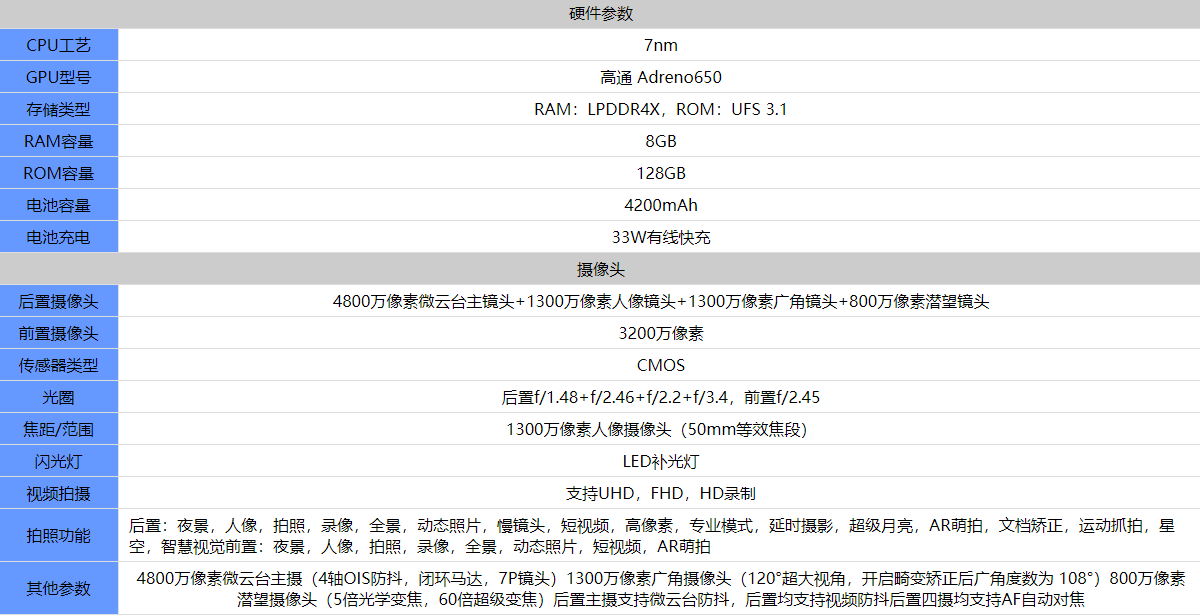Click the 8GB RAM value cell
1200x615 pixels.
coord(660,141)
